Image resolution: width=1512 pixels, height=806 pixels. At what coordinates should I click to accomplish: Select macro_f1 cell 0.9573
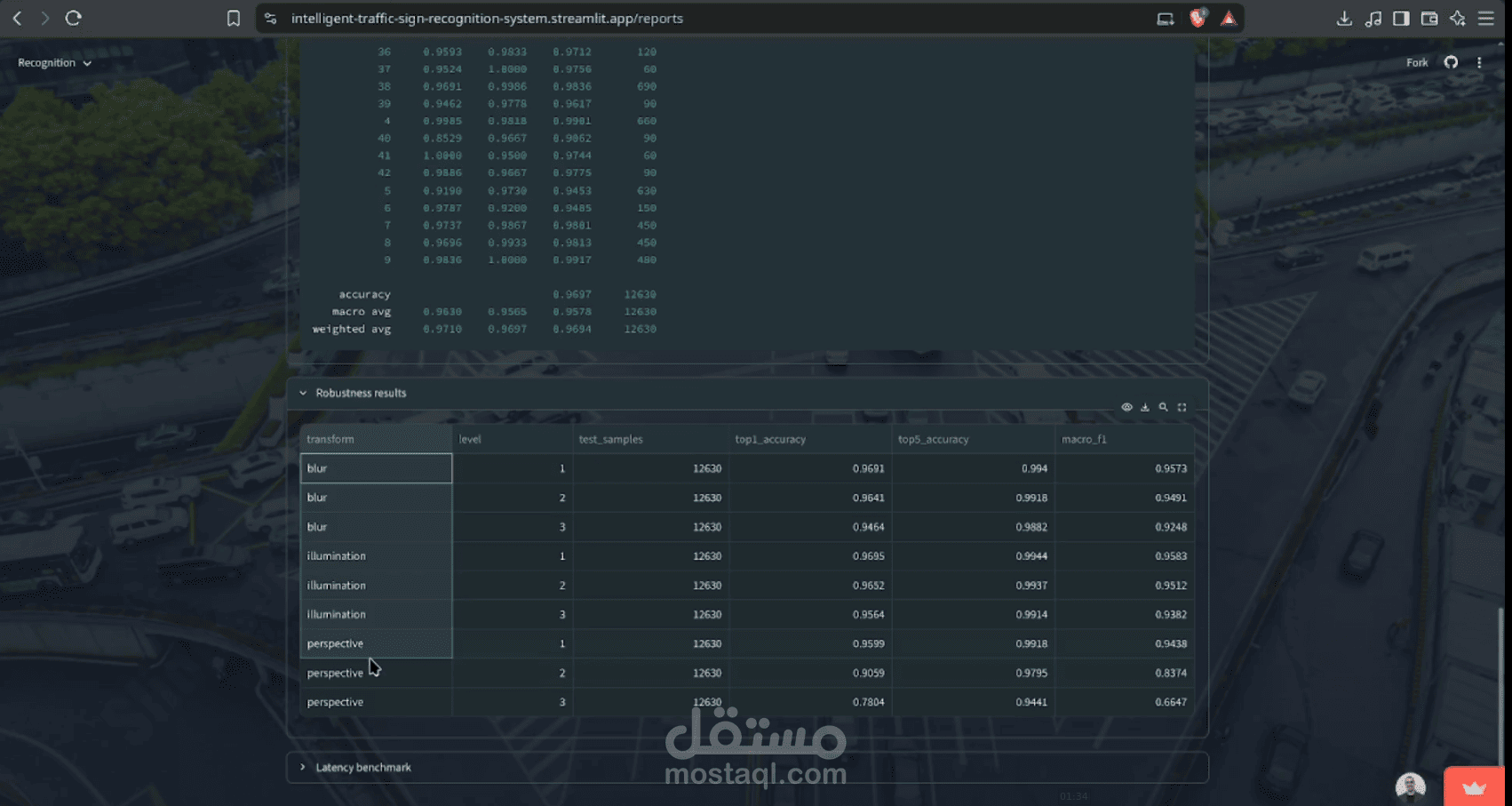[1124, 468]
